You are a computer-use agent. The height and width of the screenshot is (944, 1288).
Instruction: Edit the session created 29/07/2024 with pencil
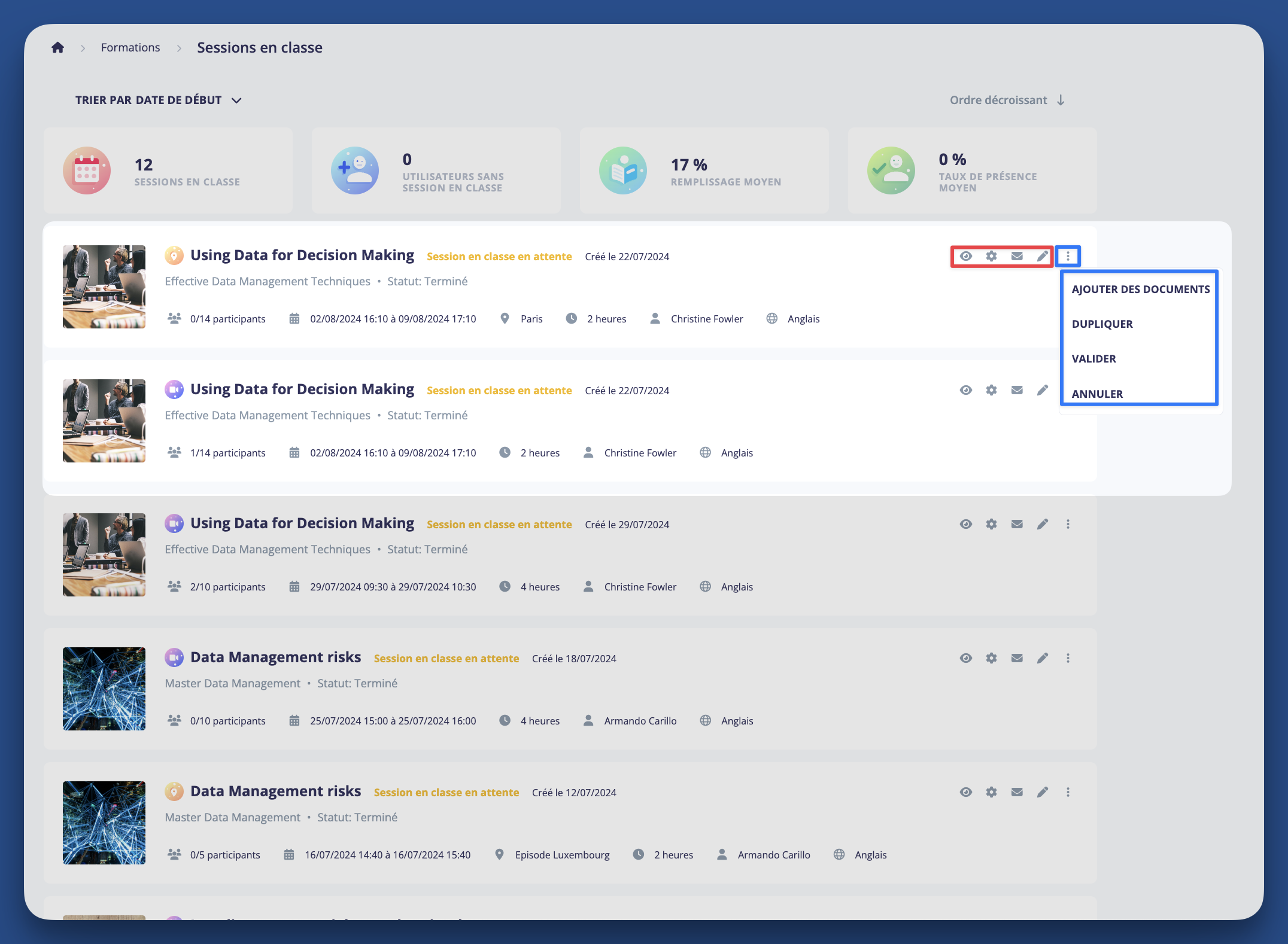tap(1042, 524)
